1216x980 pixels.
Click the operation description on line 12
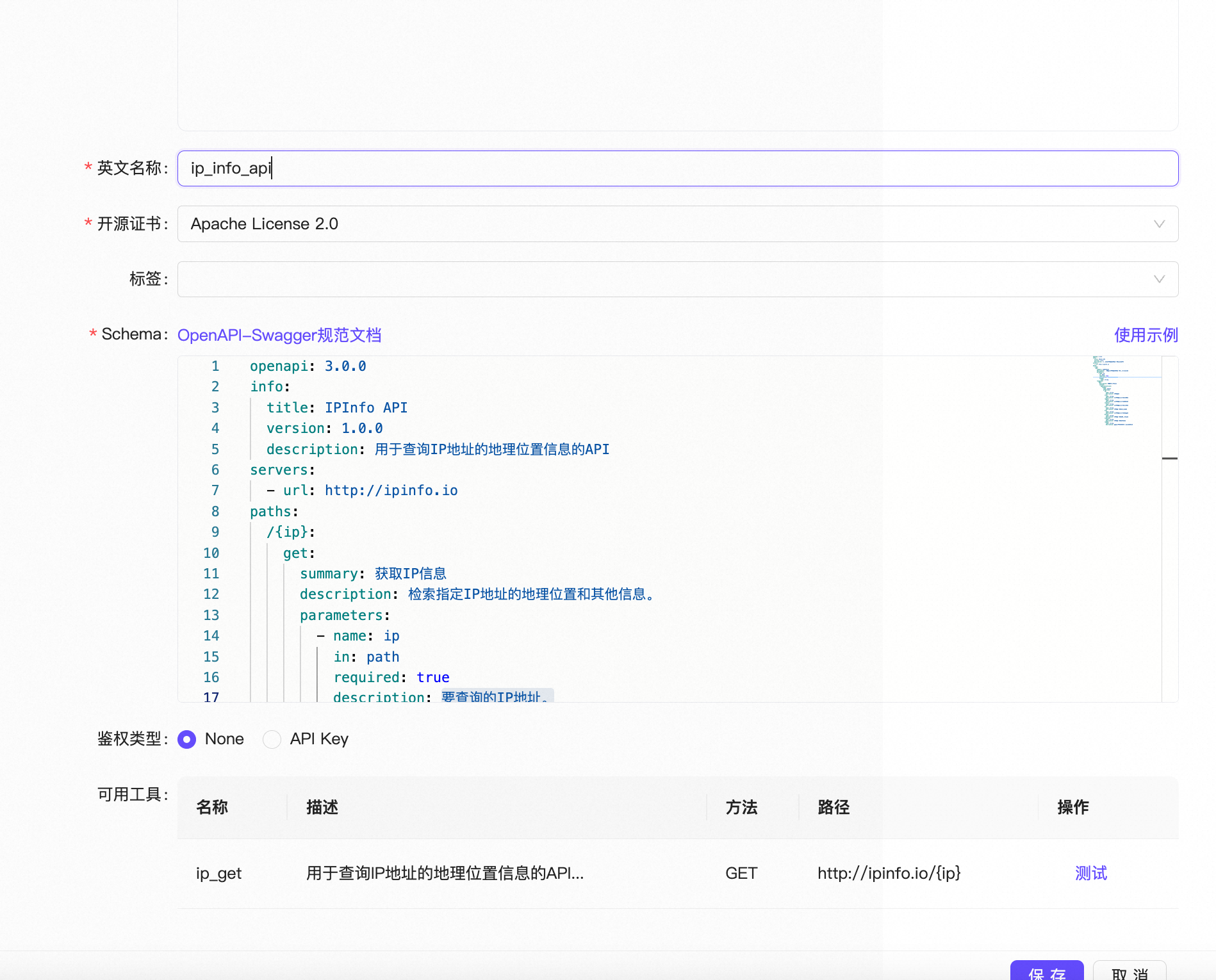[x=477, y=594]
